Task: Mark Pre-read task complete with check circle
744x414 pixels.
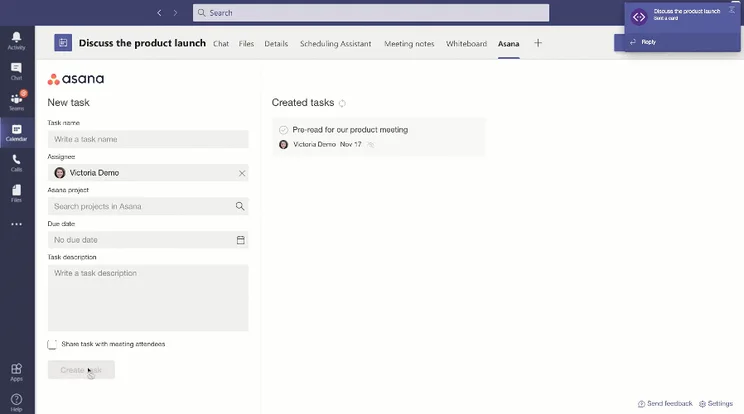Action: click(x=283, y=130)
